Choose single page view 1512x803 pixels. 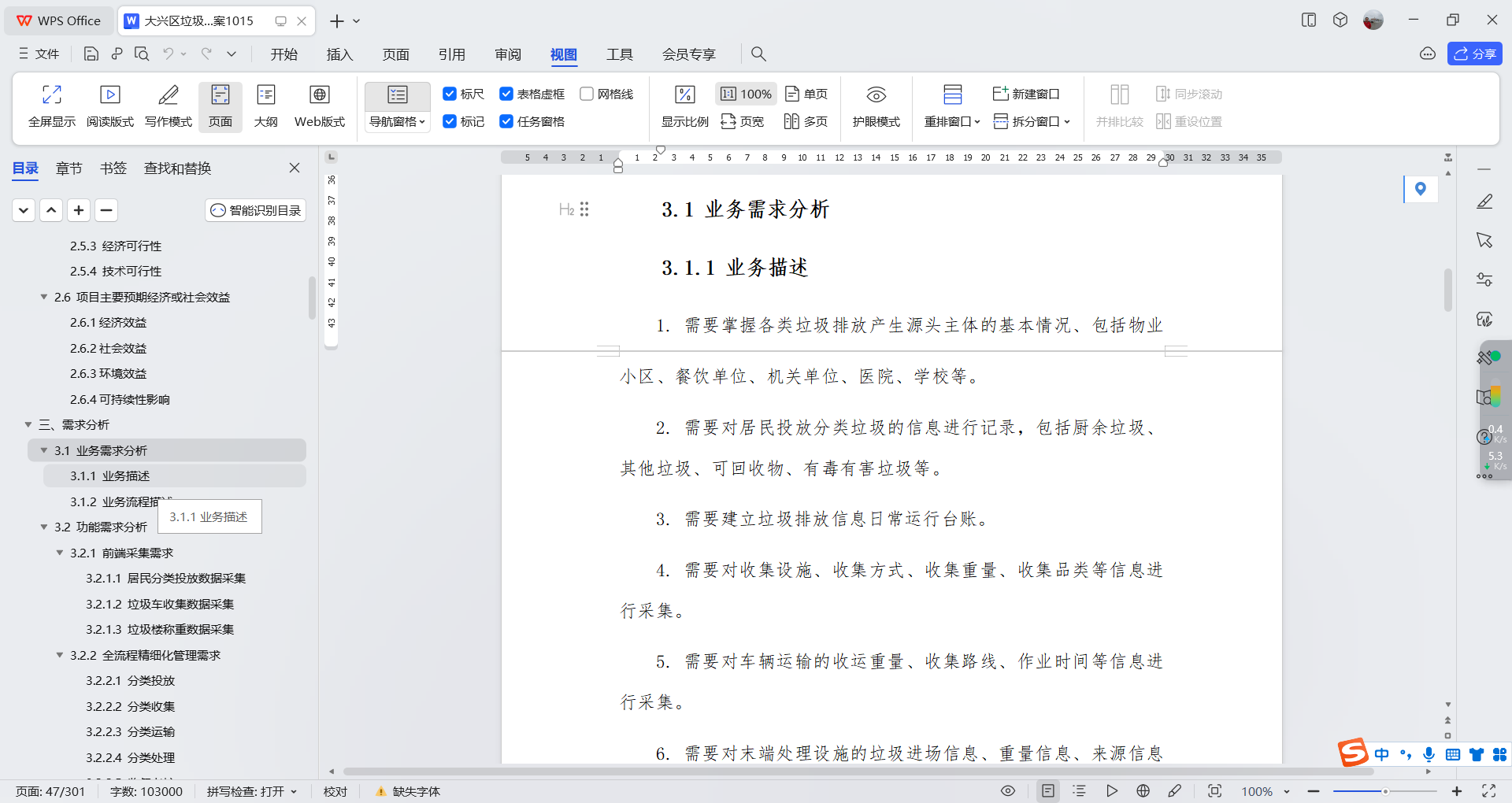point(807,94)
